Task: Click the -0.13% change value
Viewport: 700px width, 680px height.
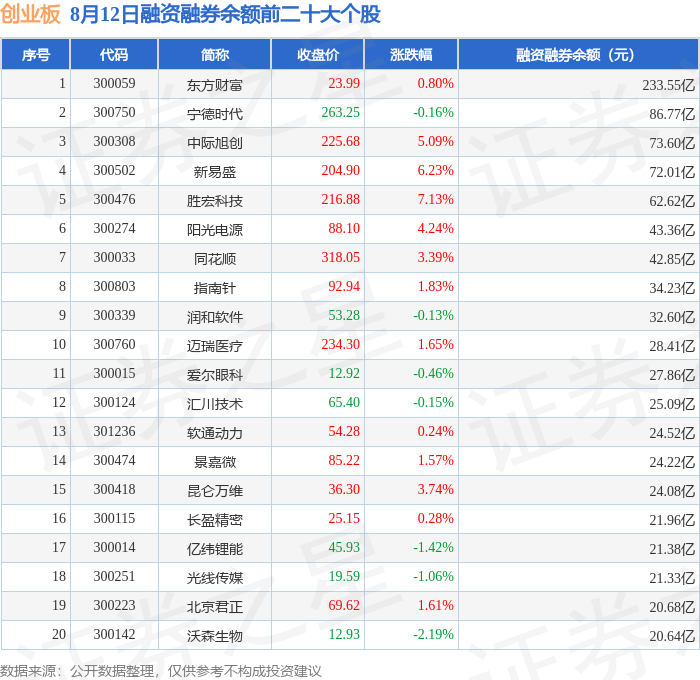Action: tap(433, 316)
